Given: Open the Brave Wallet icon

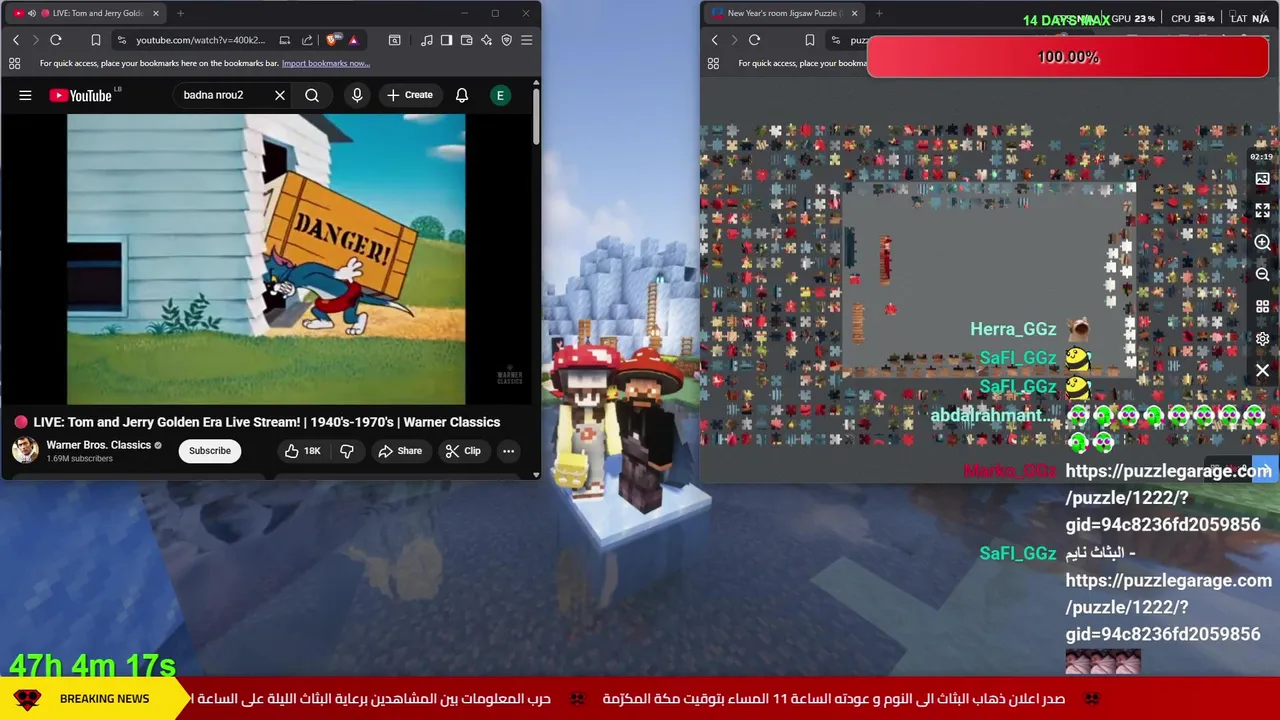Looking at the screenshot, I should 466,40.
